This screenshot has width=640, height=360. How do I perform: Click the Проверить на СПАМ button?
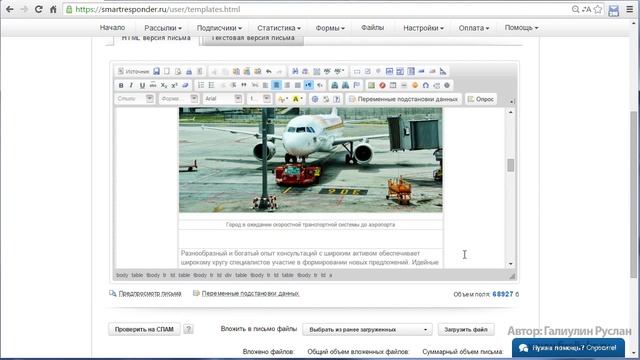144,329
